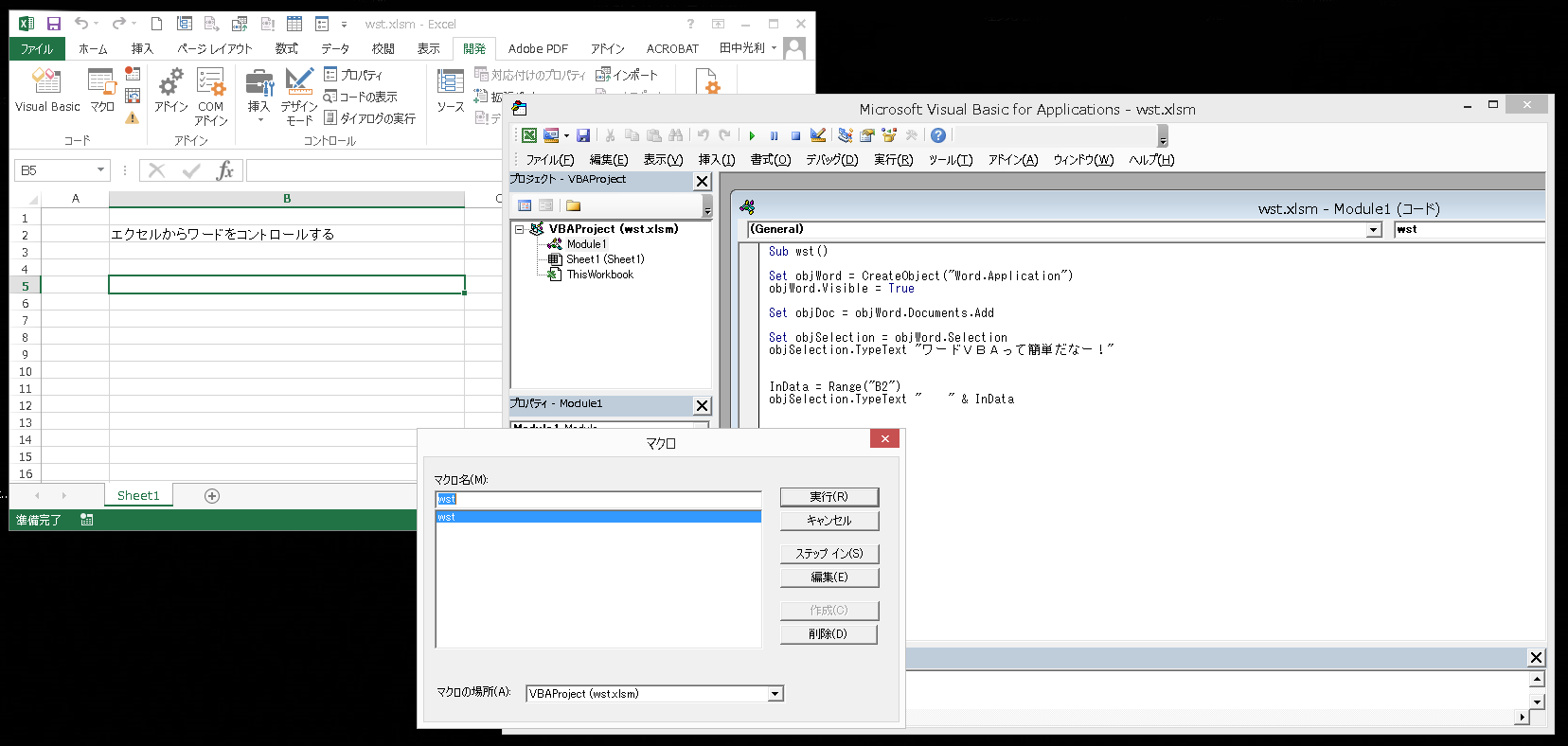Switch to the ページ レイアウト ribbon tab
Viewport: 1568px width, 746px height.
pyautogui.click(x=214, y=48)
